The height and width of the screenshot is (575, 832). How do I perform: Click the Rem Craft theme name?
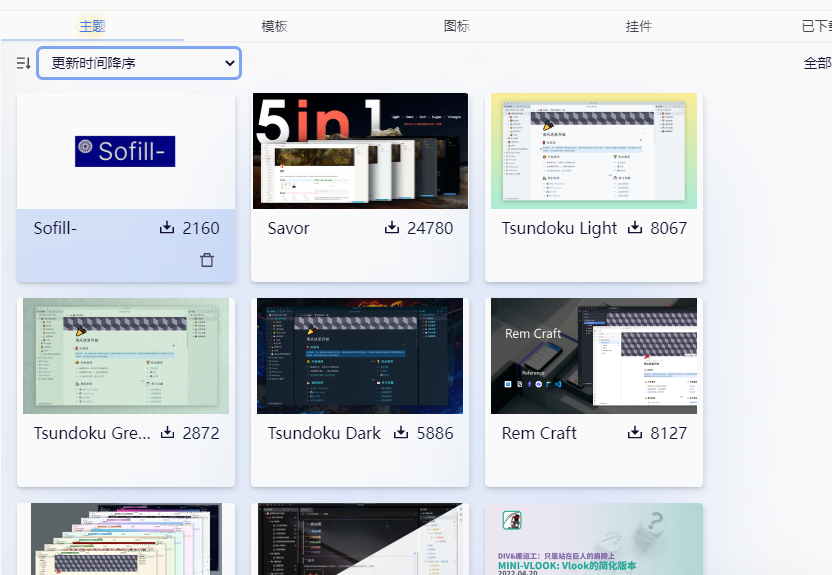coord(539,433)
